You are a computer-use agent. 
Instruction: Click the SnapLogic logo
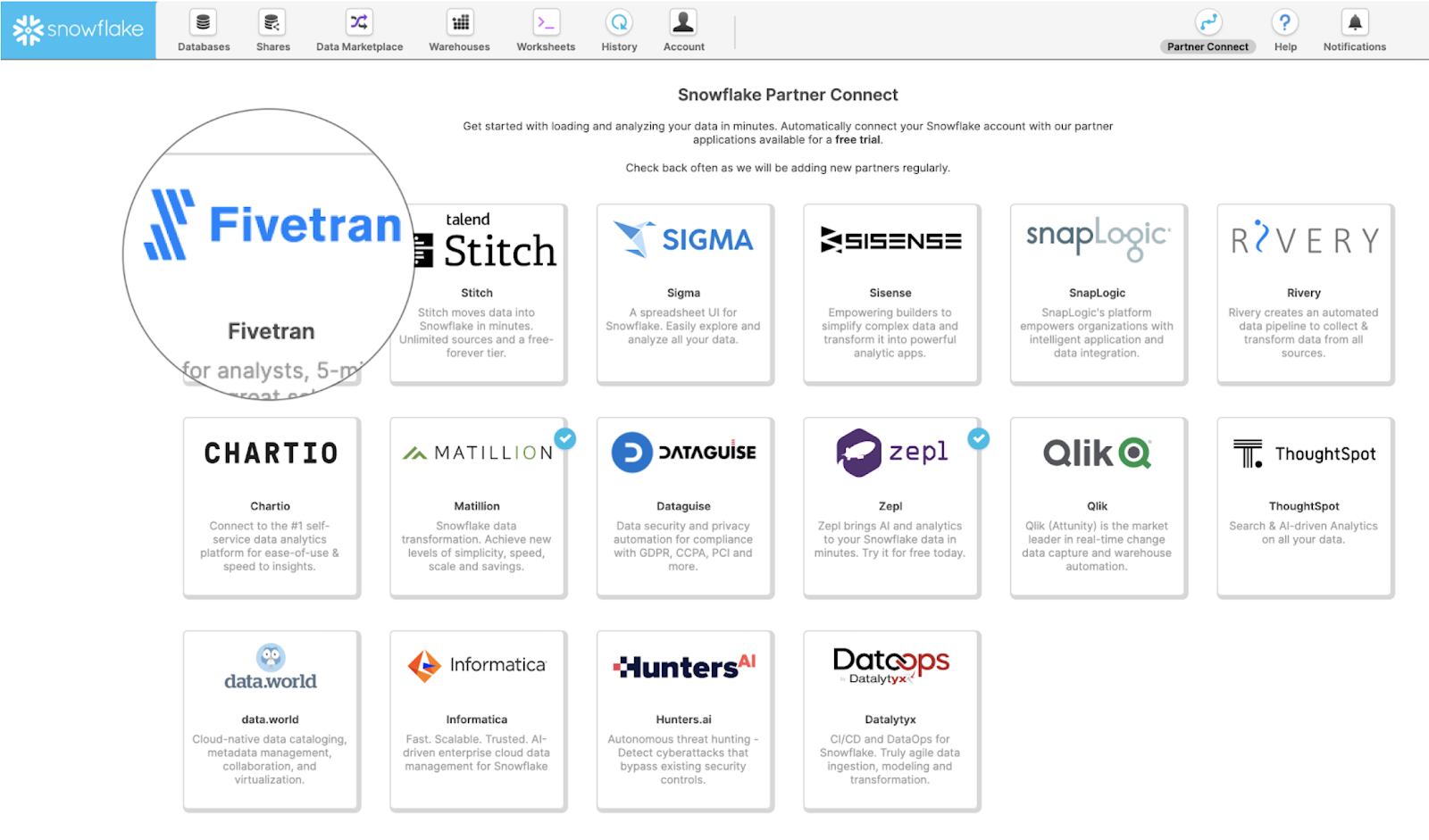(x=1098, y=238)
